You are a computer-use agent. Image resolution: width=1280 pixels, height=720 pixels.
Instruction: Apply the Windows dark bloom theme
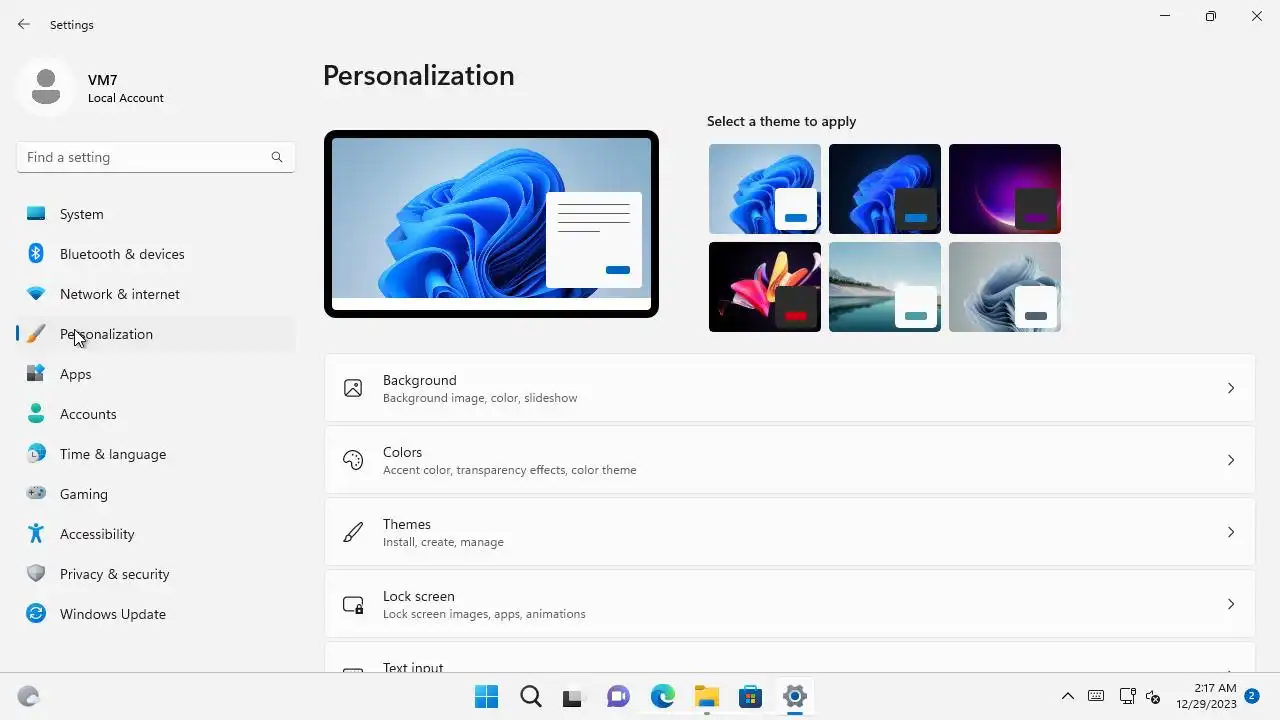pyautogui.click(x=885, y=189)
